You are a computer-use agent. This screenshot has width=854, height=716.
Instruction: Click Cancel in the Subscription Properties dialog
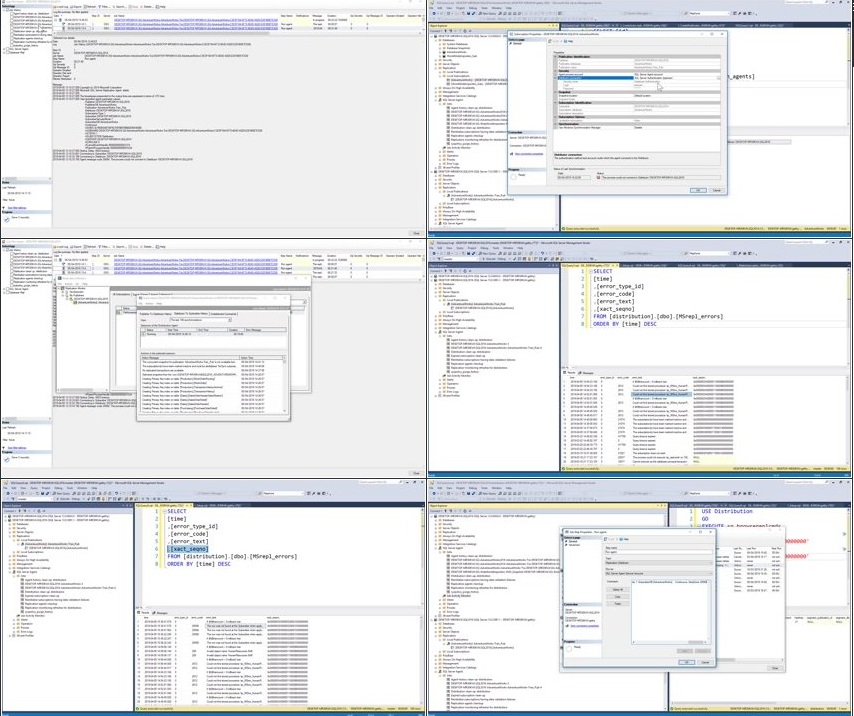click(x=717, y=191)
